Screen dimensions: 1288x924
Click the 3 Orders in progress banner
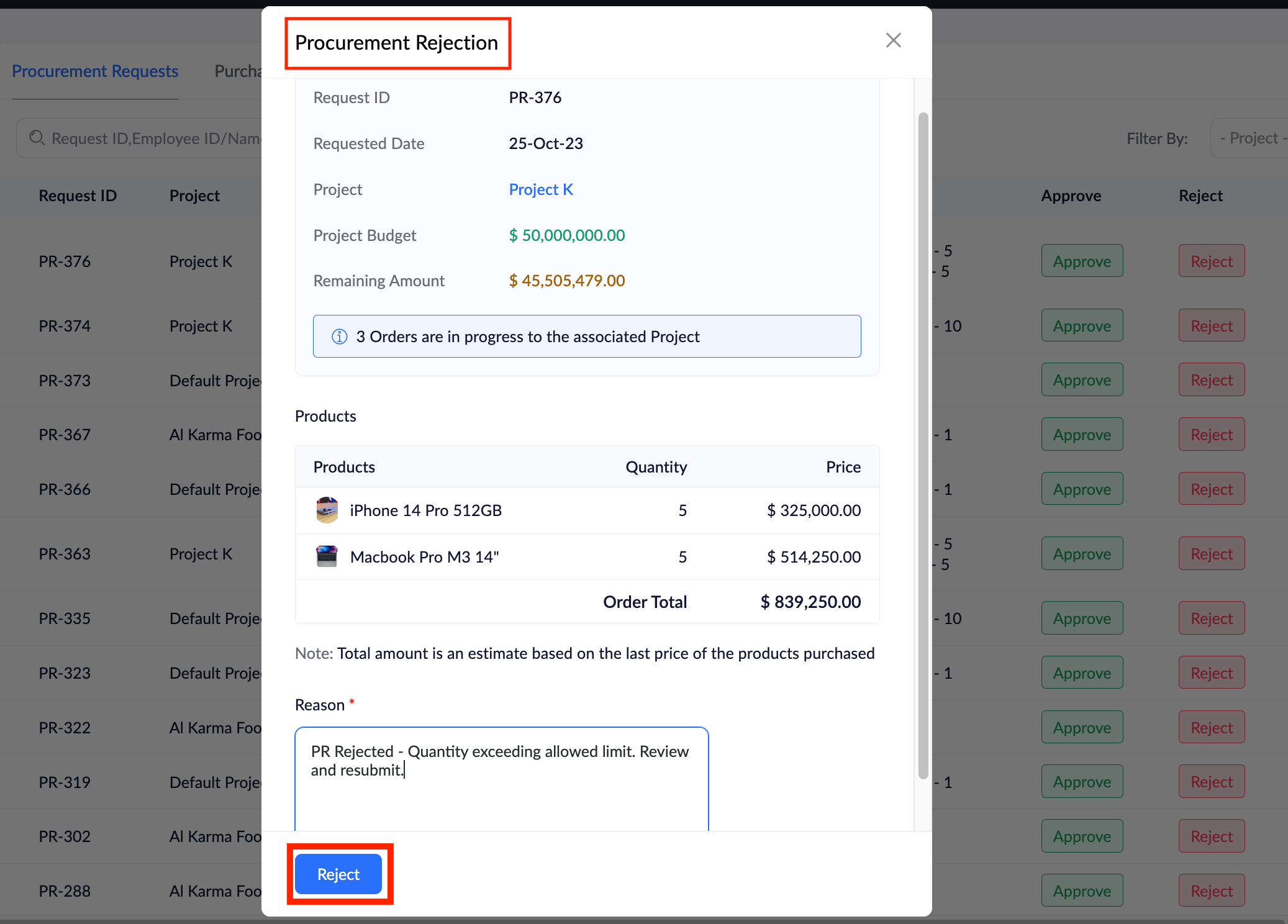click(586, 337)
